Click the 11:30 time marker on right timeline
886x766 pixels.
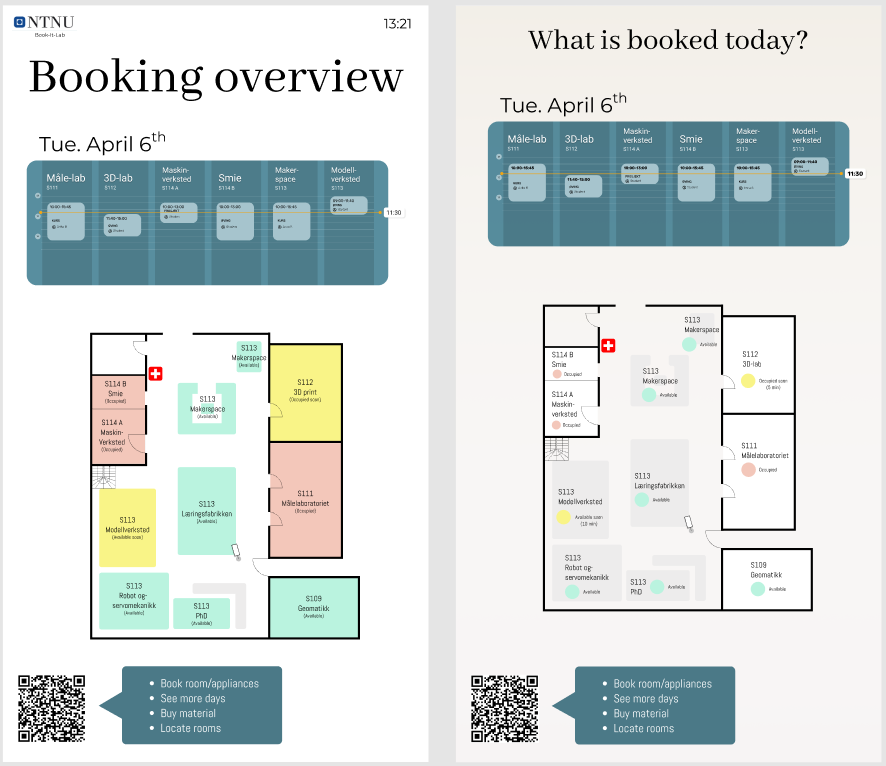point(855,174)
